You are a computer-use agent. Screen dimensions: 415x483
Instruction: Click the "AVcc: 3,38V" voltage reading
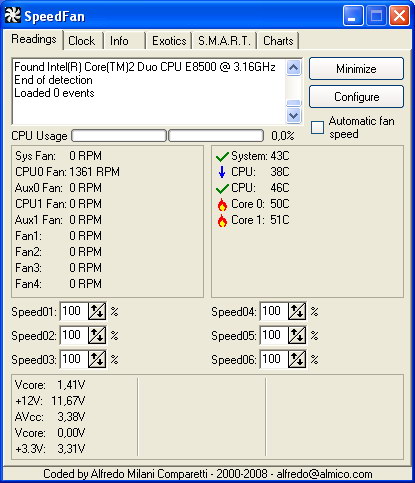(50, 417)
